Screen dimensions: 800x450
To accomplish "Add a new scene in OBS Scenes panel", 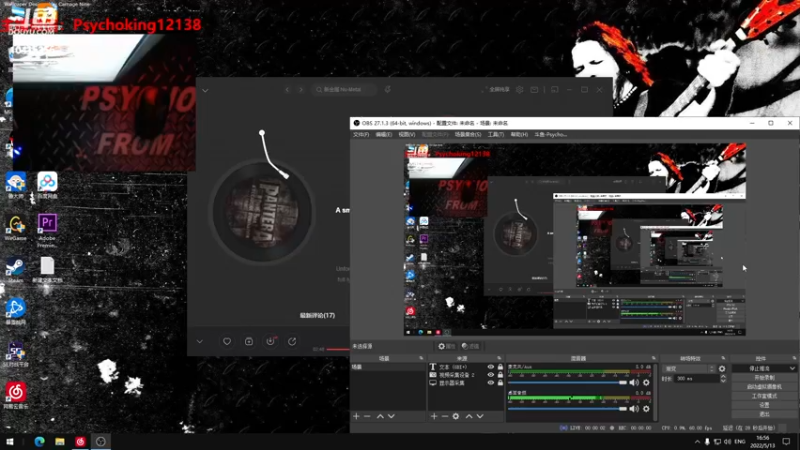I will (356, 416).
